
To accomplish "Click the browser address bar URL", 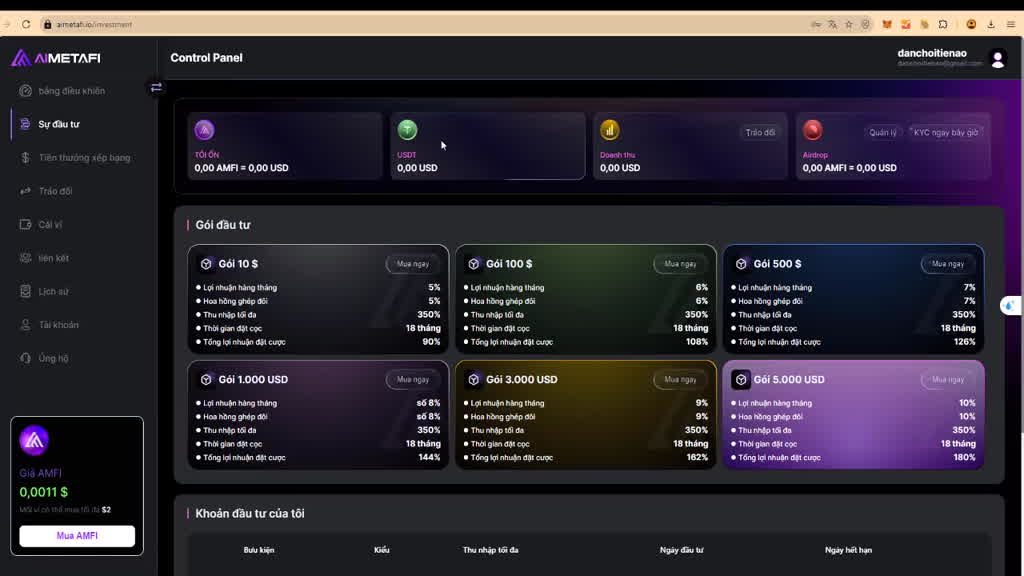I will tap(95, 24).
